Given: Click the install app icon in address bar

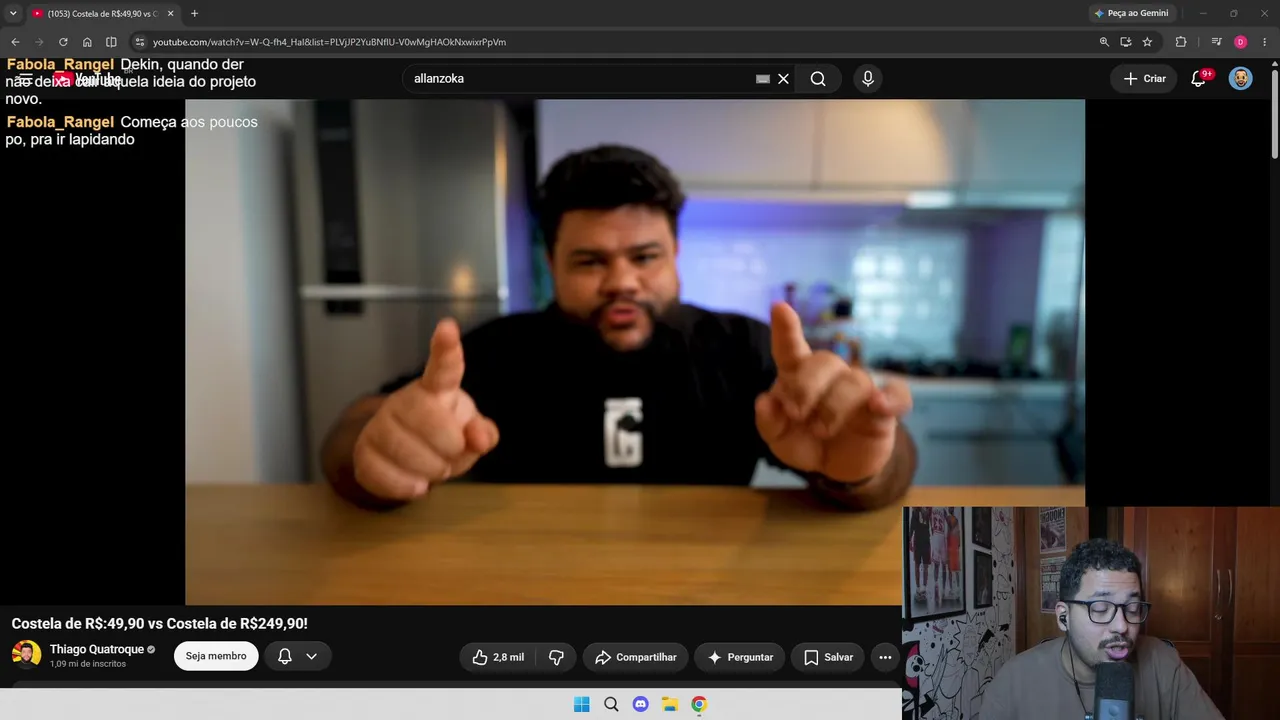Looking at the screenshot, I should click(x=1126, y=42).
